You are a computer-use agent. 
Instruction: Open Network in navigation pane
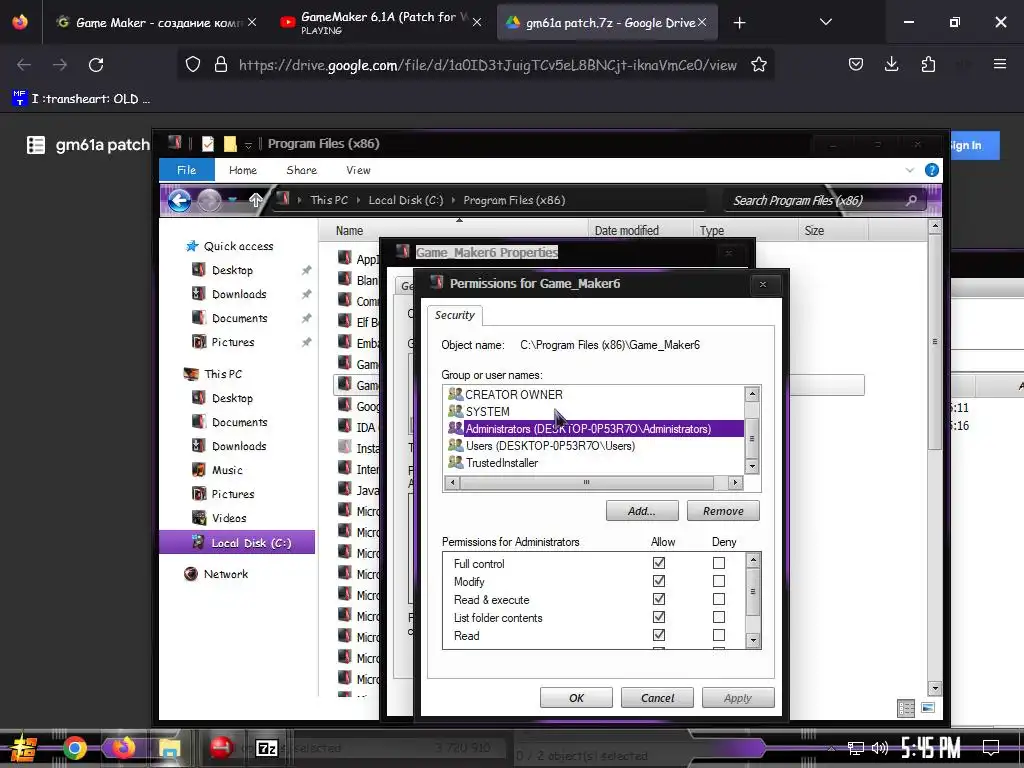pos(225,574)
